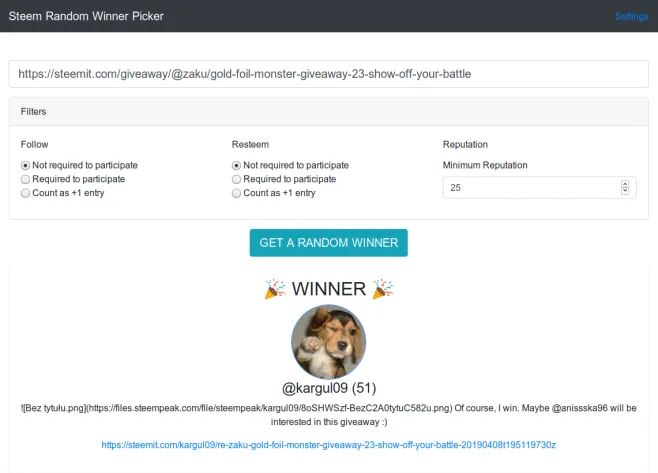Open the winner's steemit comment link
This screenshot has width=658, height=473.
(x=328, y=444)
